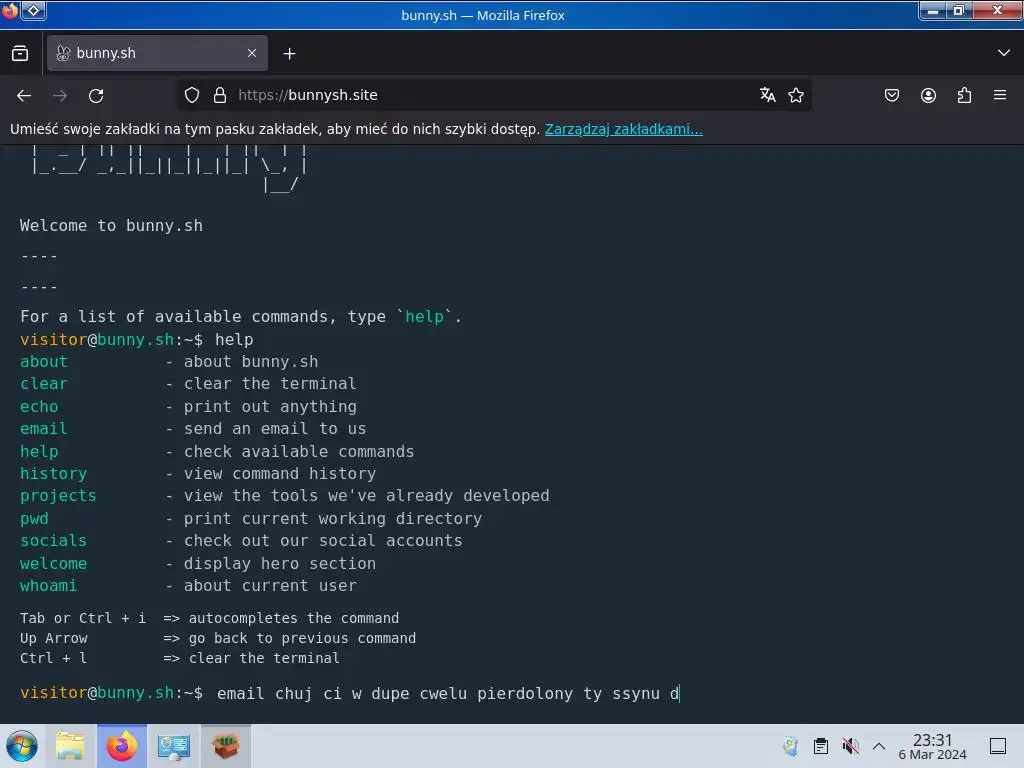
Task: Open the Firefox hamburger application menu
Action: point(1000,95)
